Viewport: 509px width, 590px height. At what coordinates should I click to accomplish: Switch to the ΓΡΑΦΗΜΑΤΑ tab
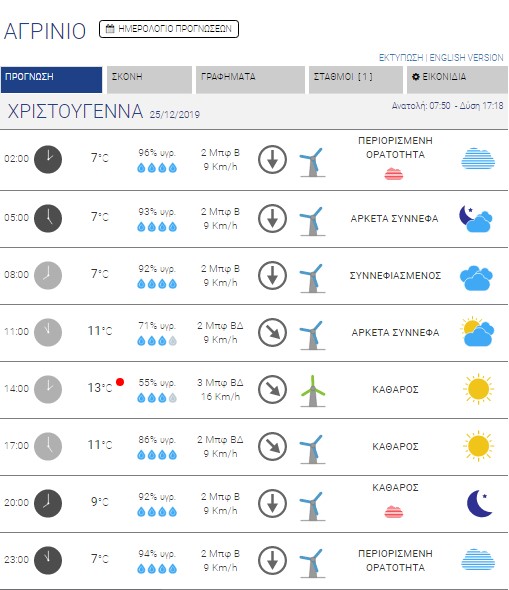tap(250, 80)
